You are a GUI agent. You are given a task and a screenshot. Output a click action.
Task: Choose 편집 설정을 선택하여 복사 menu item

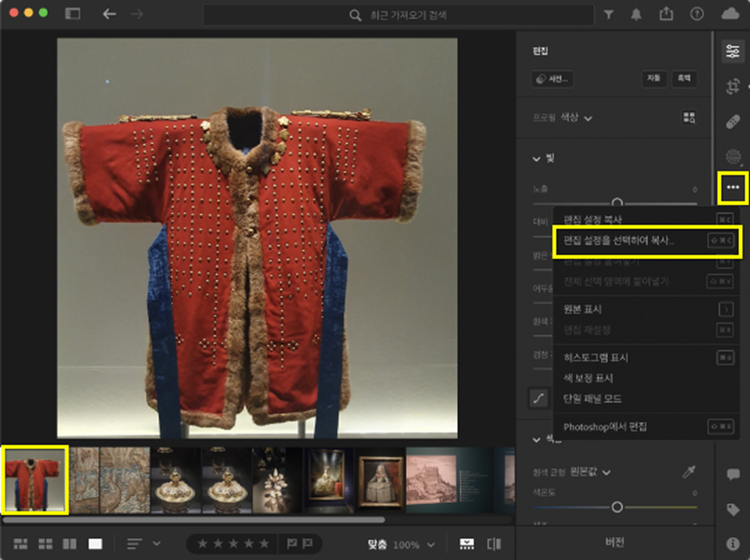[620, 240]
